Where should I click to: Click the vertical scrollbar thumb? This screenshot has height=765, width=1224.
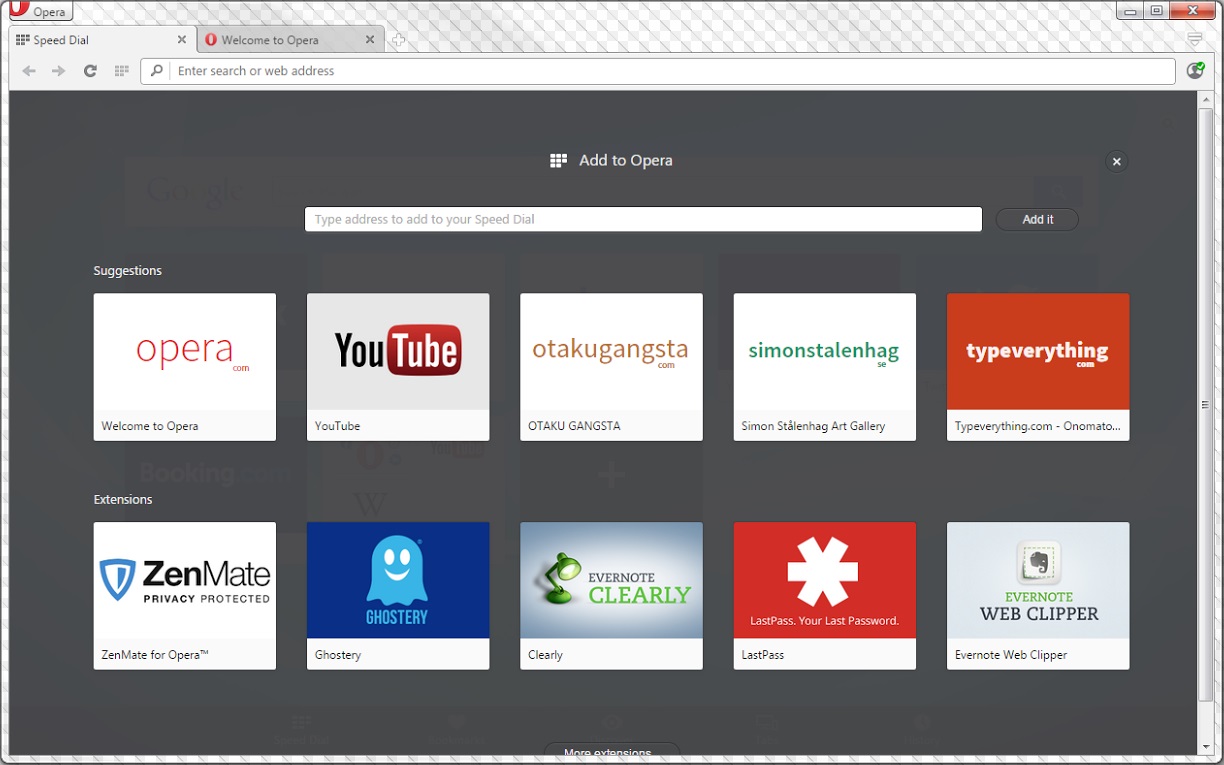point(1205,404)
